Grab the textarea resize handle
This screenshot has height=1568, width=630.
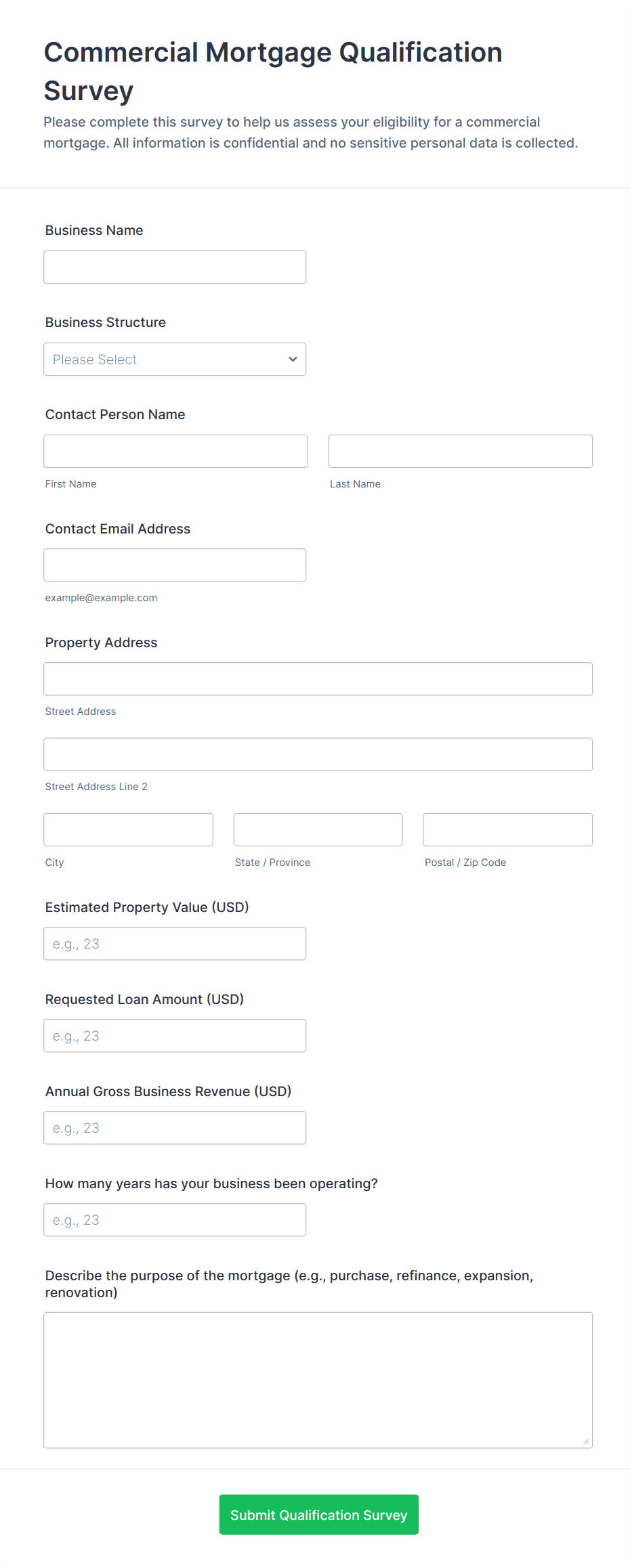pos(586,1441)
